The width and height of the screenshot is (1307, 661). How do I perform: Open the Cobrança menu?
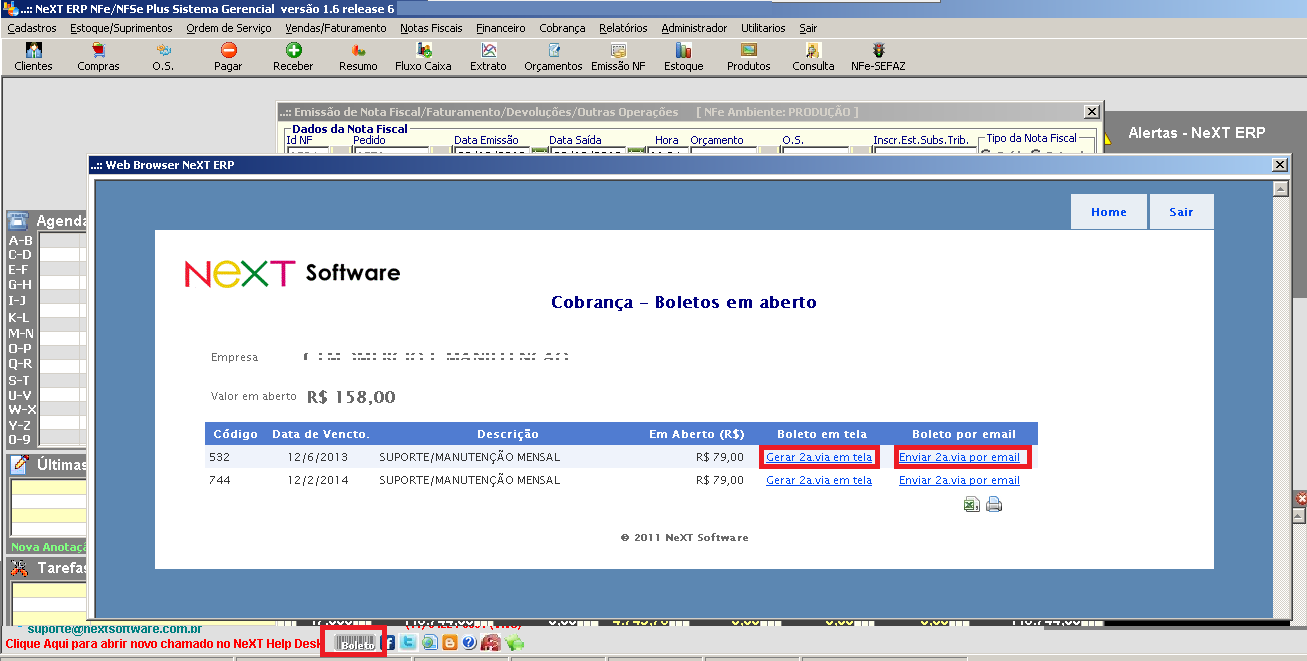(x=562, y=28)
